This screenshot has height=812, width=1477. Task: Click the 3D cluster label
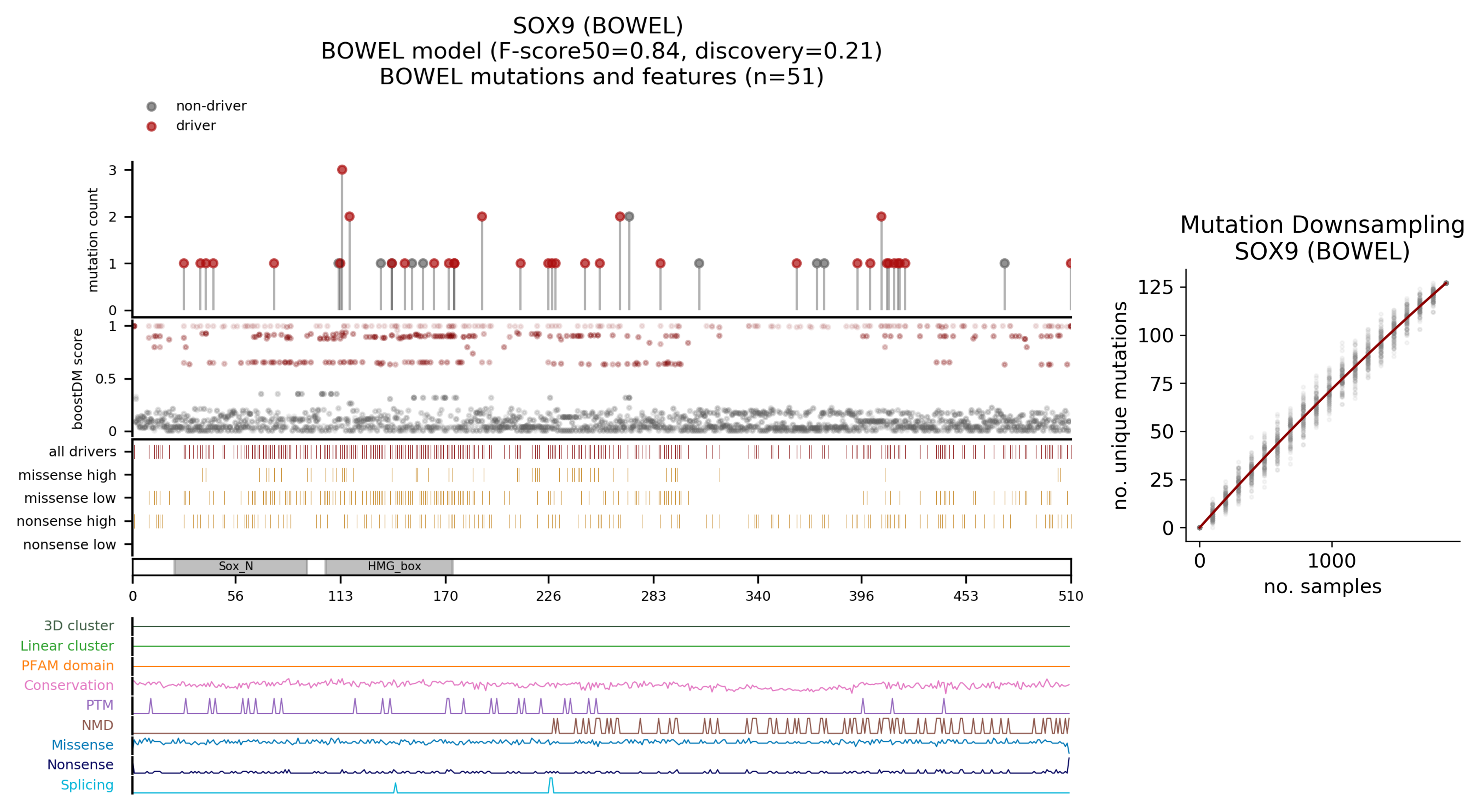point(79,626)
